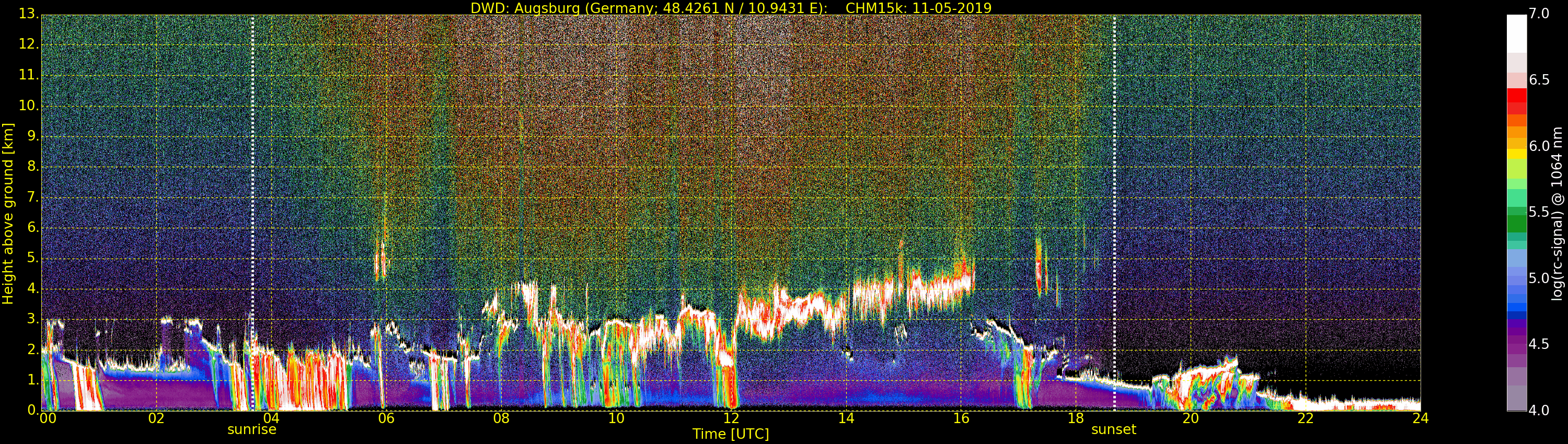
Task: Click the 7.0 label on the colorbar
Action: (1539, 14)
